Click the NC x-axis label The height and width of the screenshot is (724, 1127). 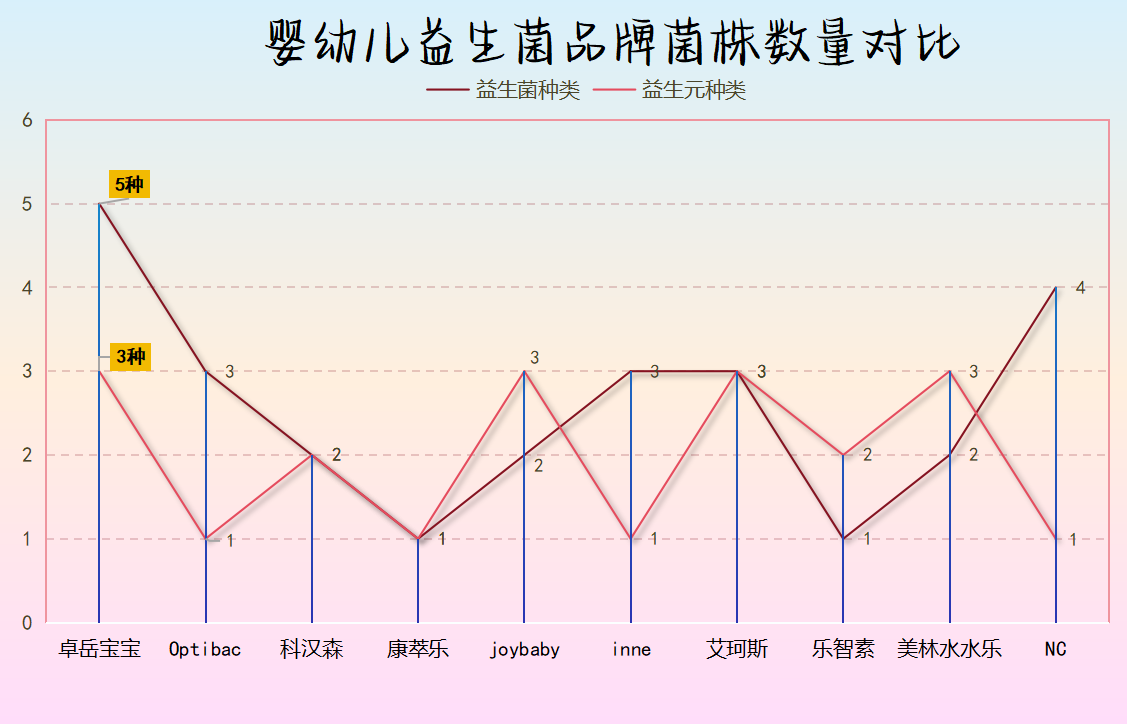1055,649
